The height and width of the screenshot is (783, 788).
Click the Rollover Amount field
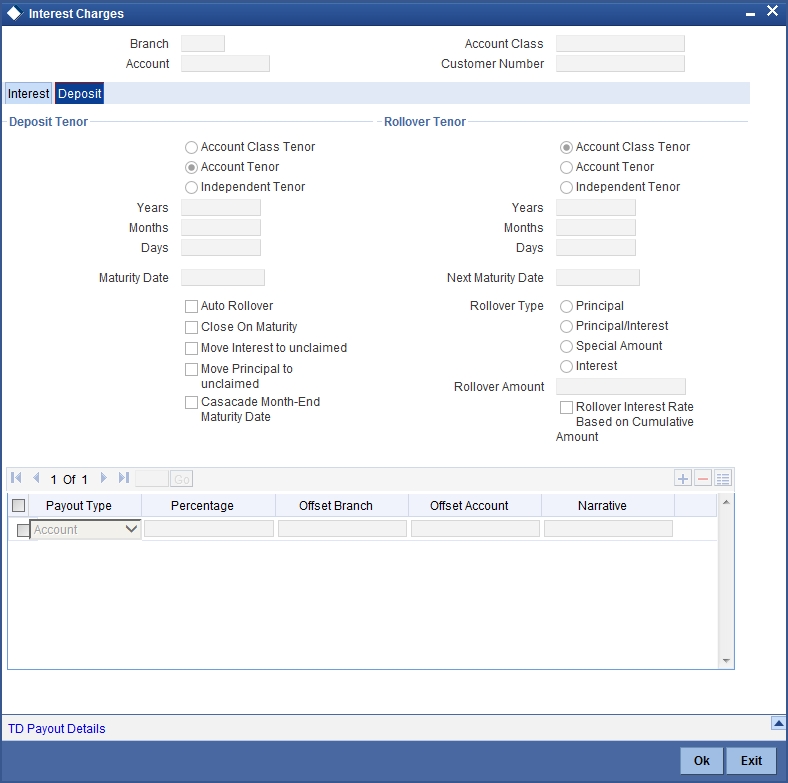click(621, 386)
